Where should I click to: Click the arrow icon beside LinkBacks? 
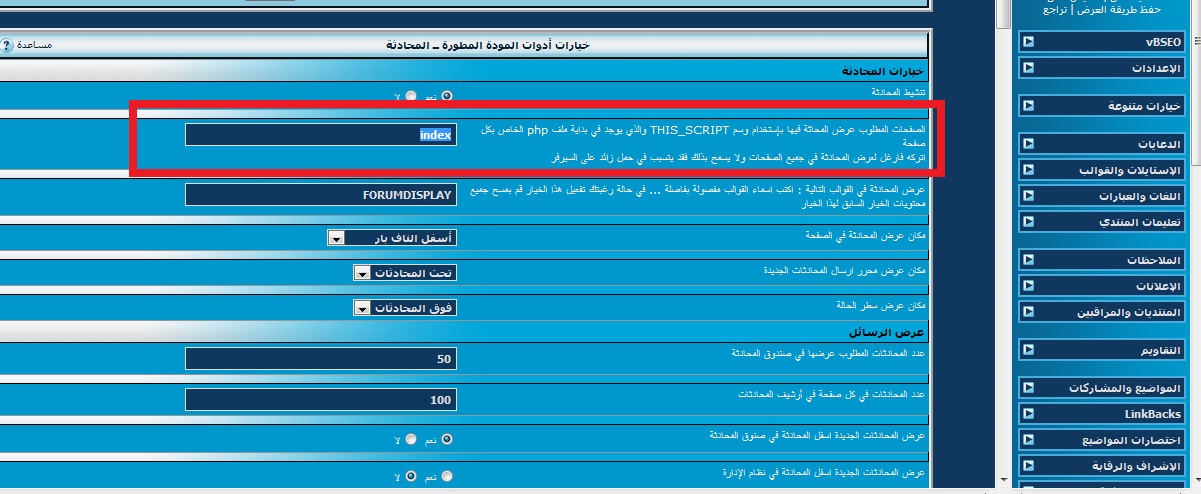(1029, 413)
